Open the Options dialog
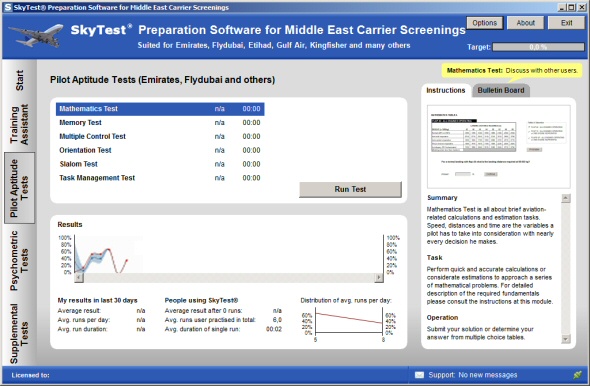The width and height of the screenshot is (590, 386). (485, 23)
